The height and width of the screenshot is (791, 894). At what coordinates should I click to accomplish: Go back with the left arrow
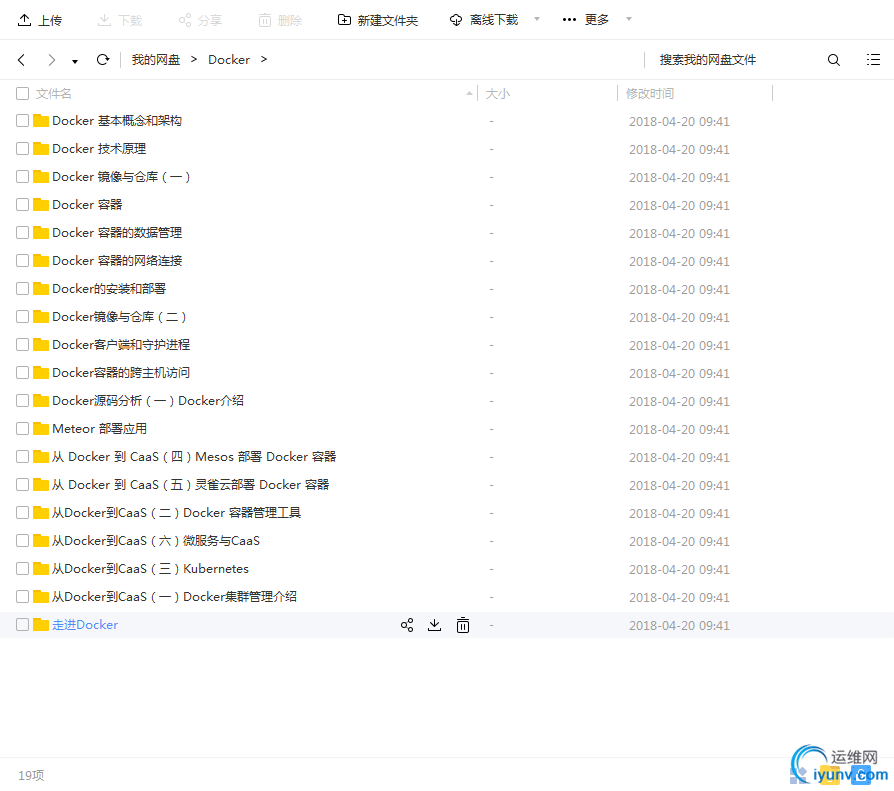tap(22, 60)
